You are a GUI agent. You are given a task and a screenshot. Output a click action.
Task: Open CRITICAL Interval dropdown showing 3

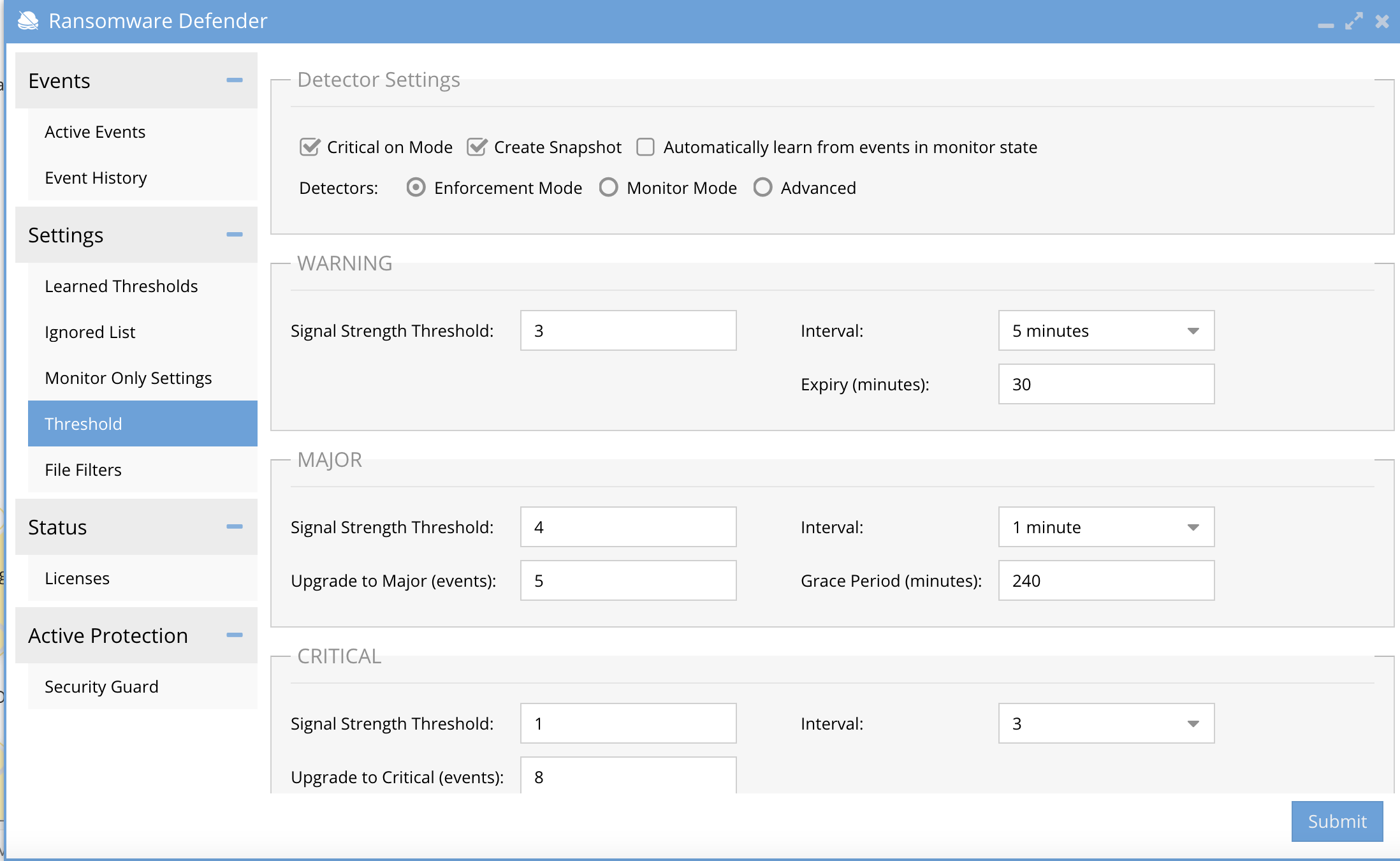pos(1107,723)
